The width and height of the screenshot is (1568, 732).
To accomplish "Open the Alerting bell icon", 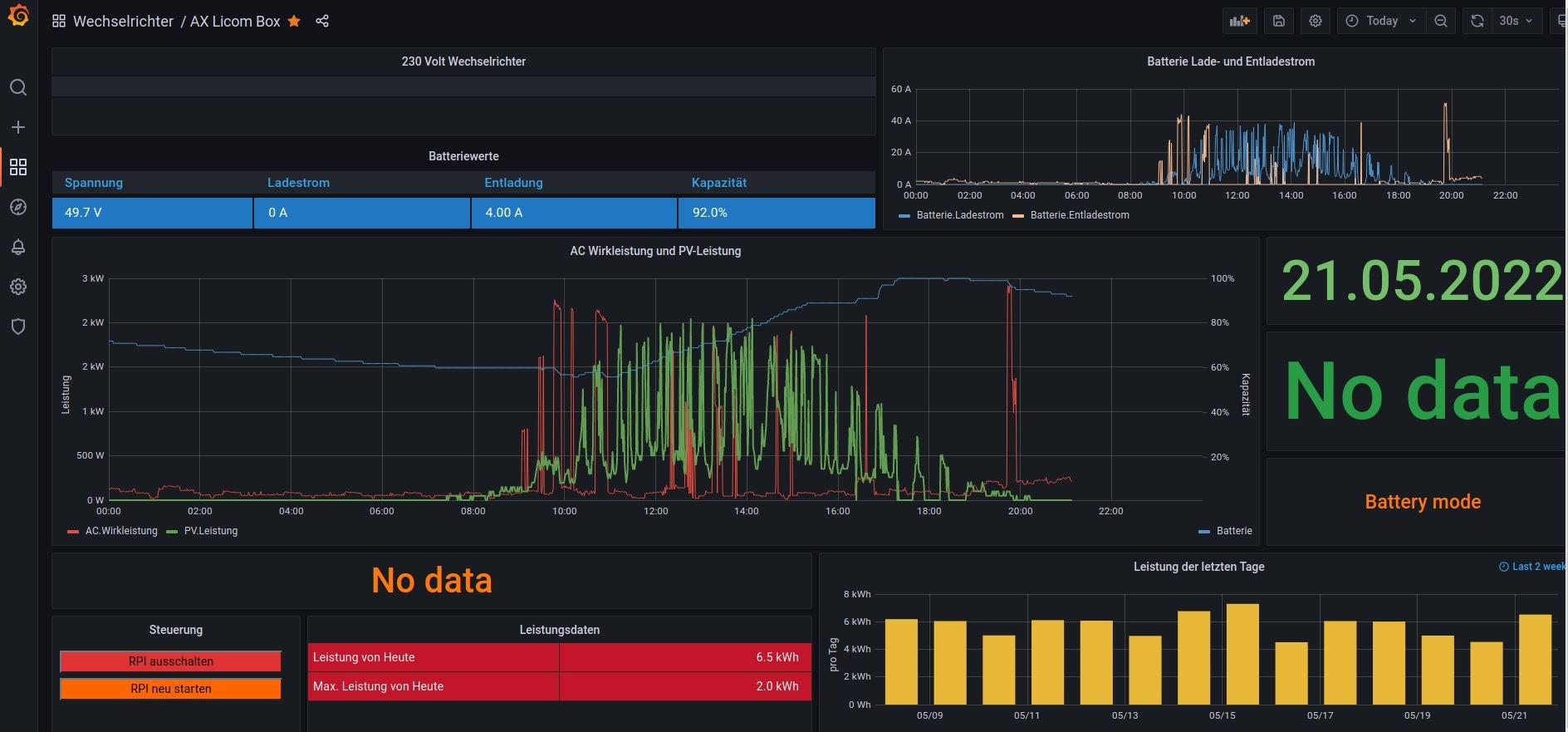I will click(x=18, y=247).
